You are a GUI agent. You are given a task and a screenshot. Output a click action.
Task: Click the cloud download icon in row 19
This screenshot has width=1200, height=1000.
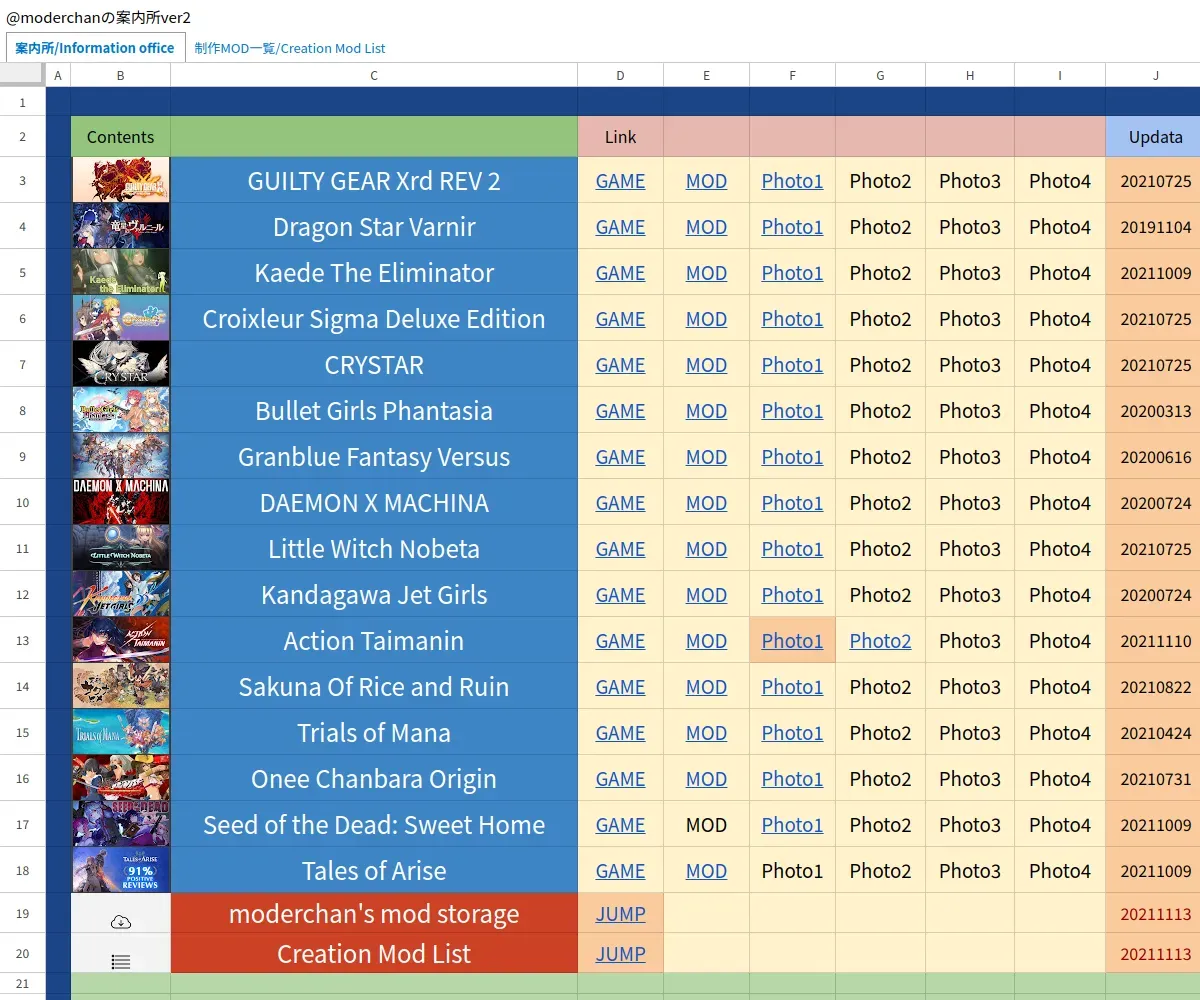tap(121, 922)
